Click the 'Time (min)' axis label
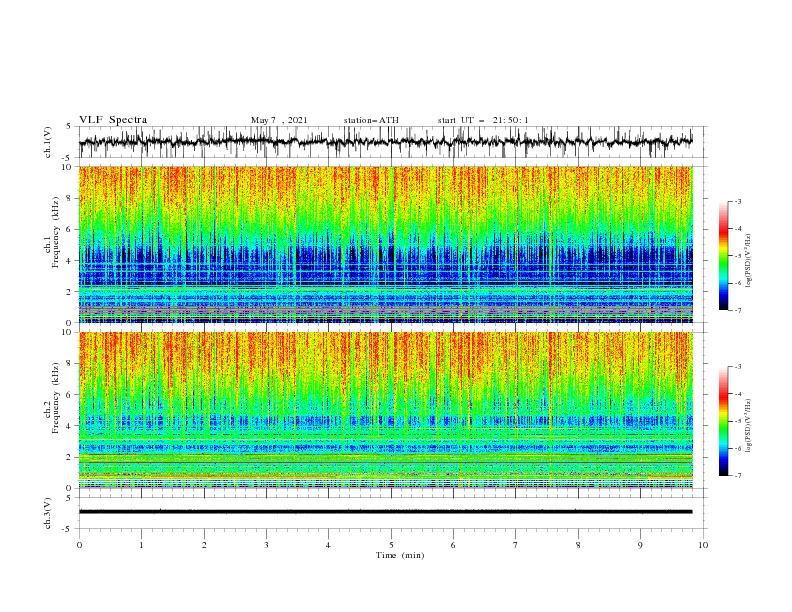Image resolution: width=792 pixels, height=612 pixels. 400,555
